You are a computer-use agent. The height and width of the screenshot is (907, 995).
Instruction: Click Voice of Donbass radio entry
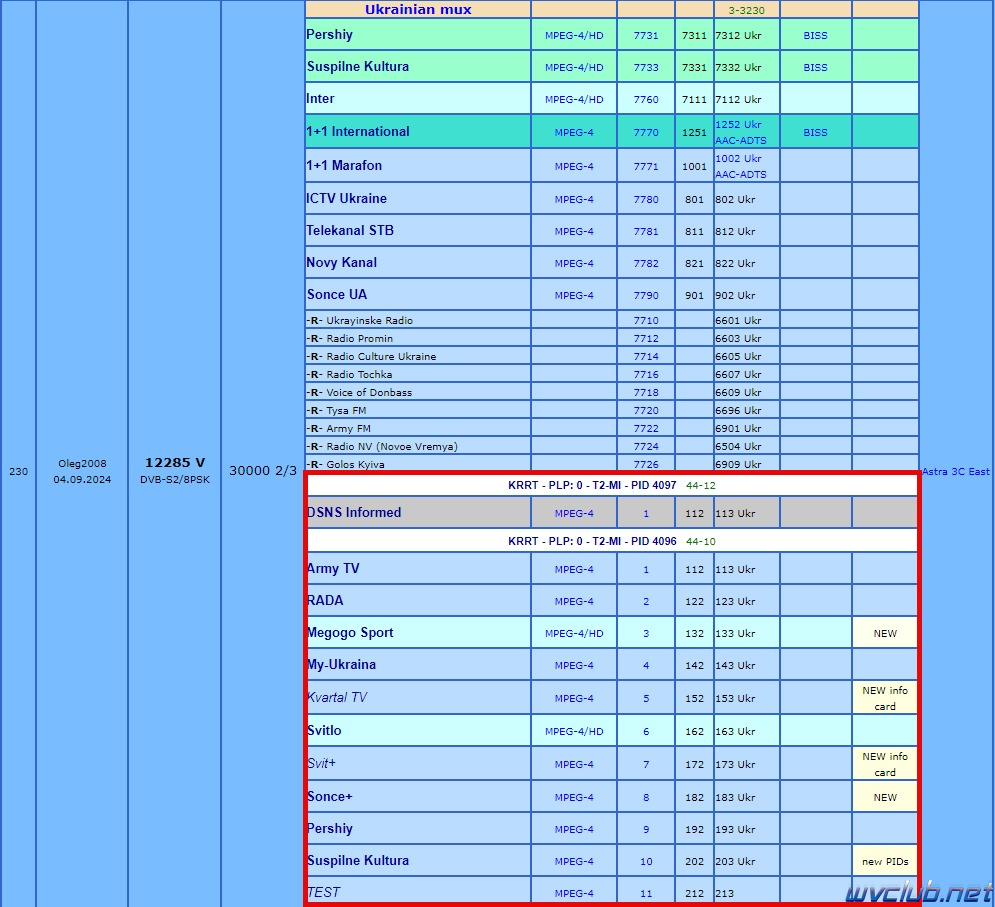359,392
